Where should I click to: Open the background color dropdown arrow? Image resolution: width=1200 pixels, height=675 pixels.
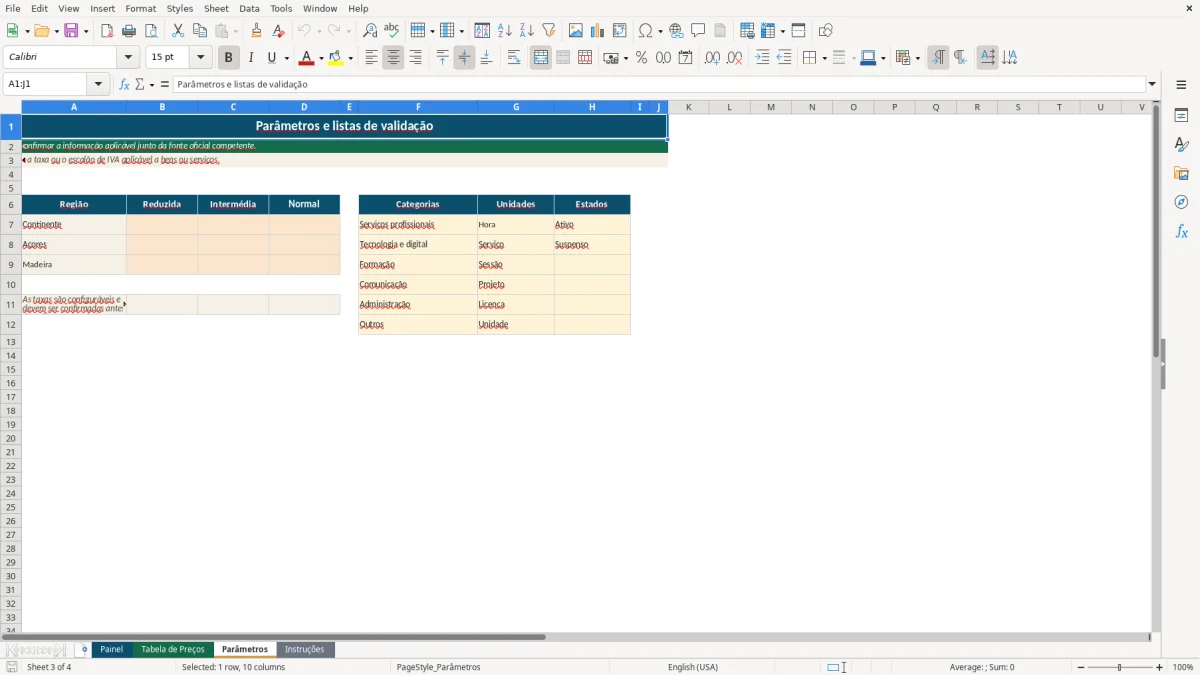[350, 58]
